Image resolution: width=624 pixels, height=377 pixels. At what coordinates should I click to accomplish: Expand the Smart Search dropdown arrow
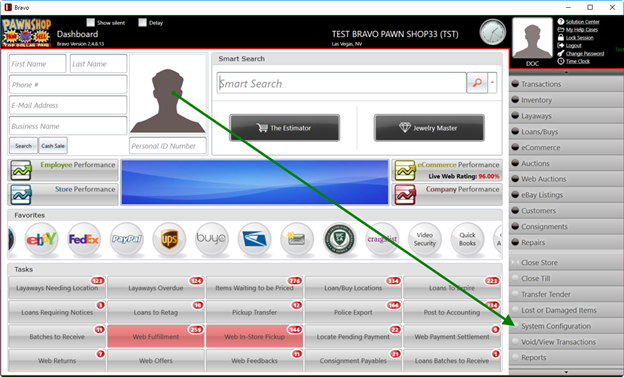click(492, 83)
